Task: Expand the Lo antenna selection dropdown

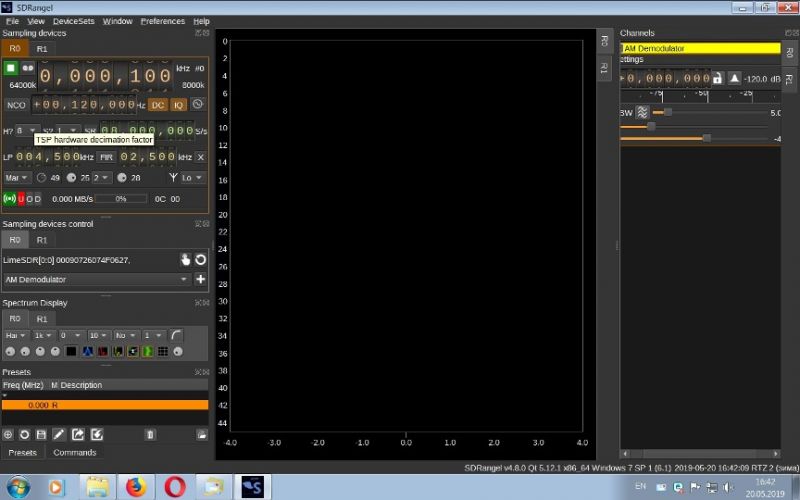Action: click(193, 177)
